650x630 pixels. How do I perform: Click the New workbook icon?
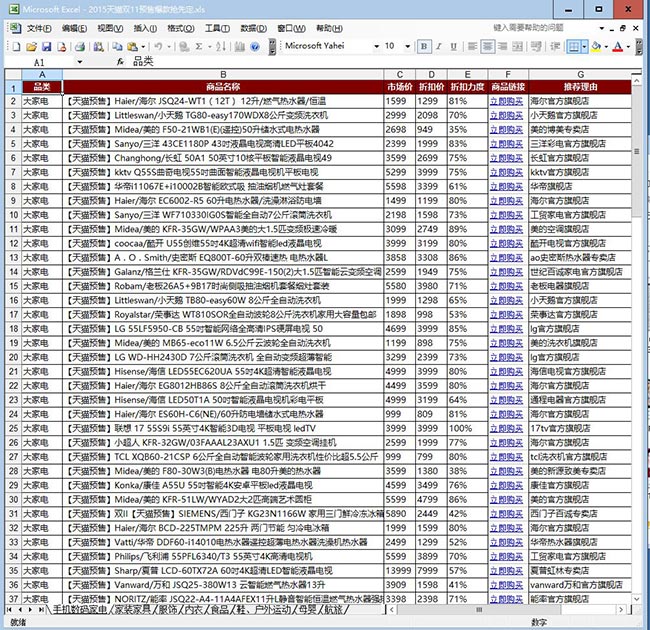[16, 46]
